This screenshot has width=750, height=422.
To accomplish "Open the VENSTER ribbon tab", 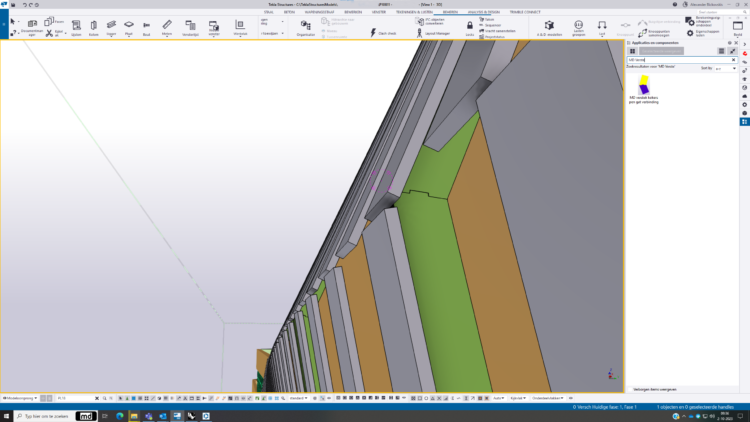I will 378,12.
